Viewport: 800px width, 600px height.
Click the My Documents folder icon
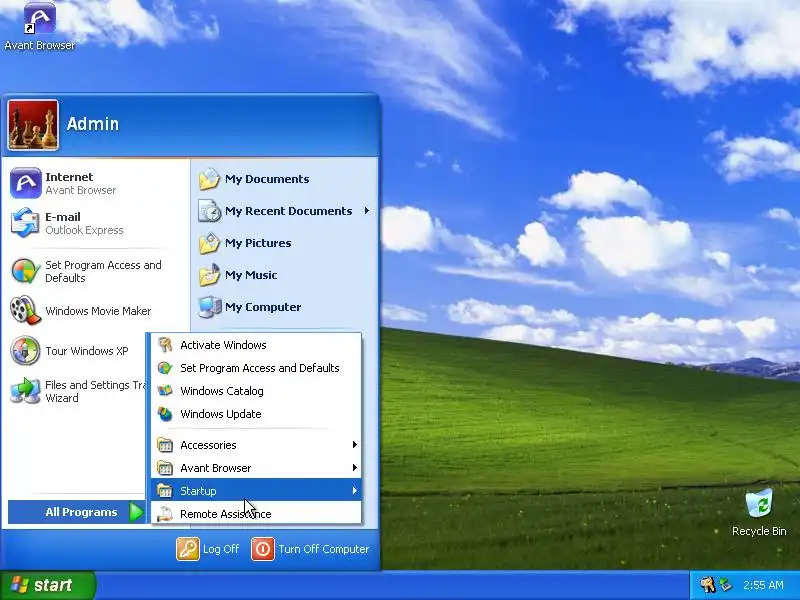[x=209, y=179]
